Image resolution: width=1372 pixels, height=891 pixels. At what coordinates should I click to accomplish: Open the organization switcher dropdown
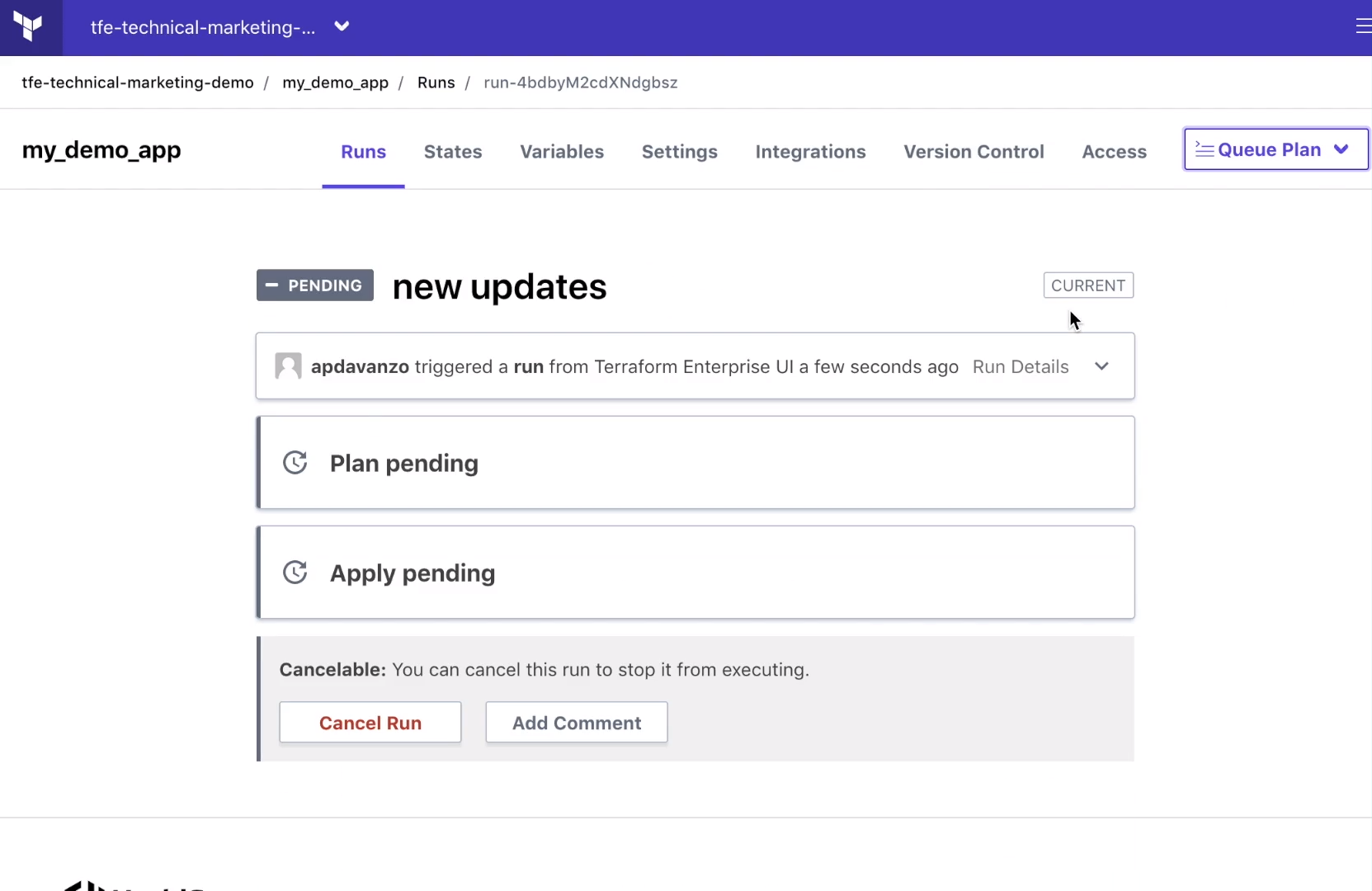tap(342, 27)
